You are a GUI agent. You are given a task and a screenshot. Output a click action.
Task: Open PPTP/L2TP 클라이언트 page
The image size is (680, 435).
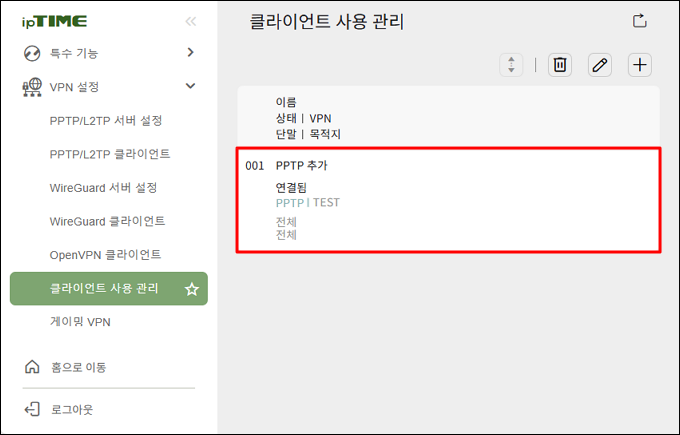(x=110, y=154)
